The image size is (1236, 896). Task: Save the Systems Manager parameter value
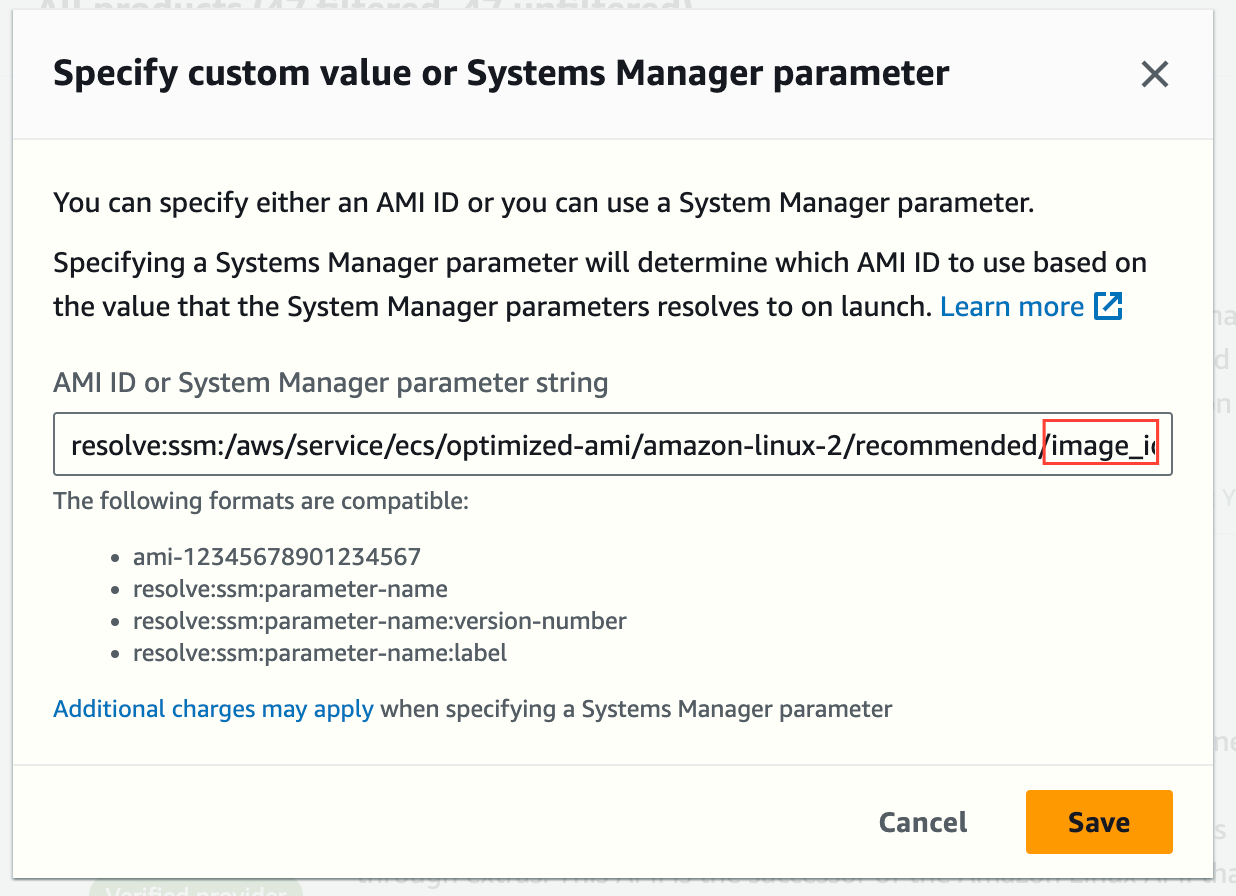click(x=1099, y=822)
